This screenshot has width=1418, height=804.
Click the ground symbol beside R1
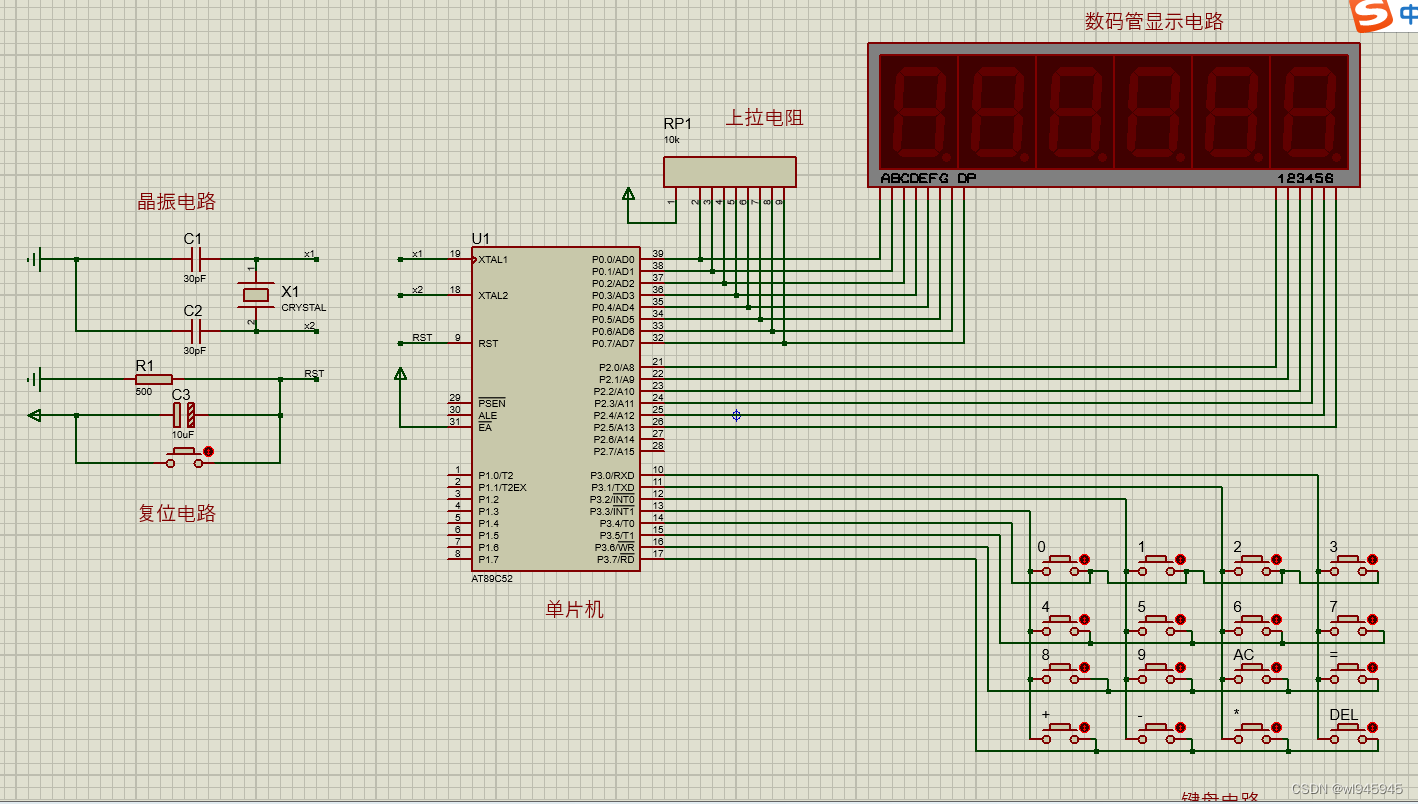pyautogui.click(x=35, y=380)
